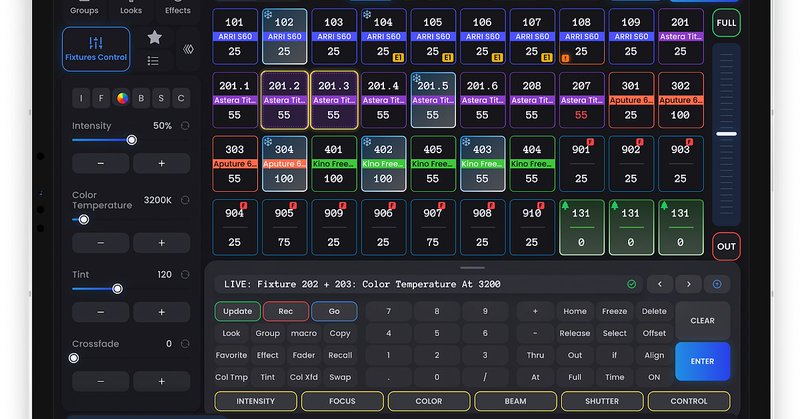Click the Update button
Screen dimensions: 800x419
[238, 311]
